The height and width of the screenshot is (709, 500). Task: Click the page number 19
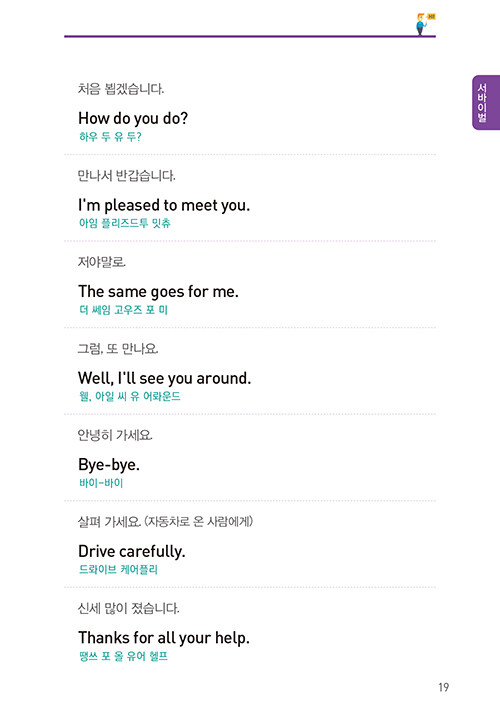(x=443, y=687)
